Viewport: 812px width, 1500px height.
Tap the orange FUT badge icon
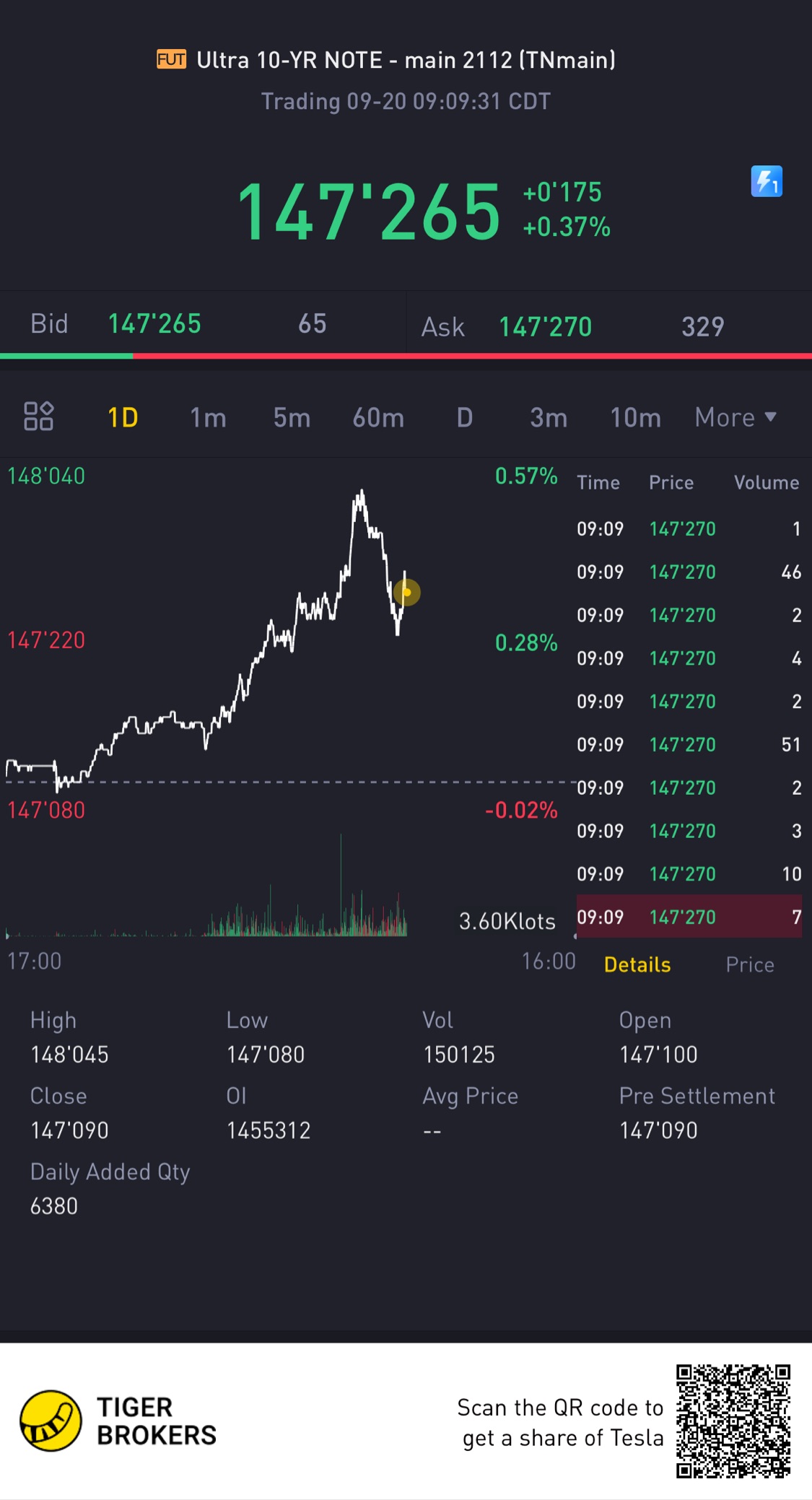pyautogui.click(x=171, y=59)
